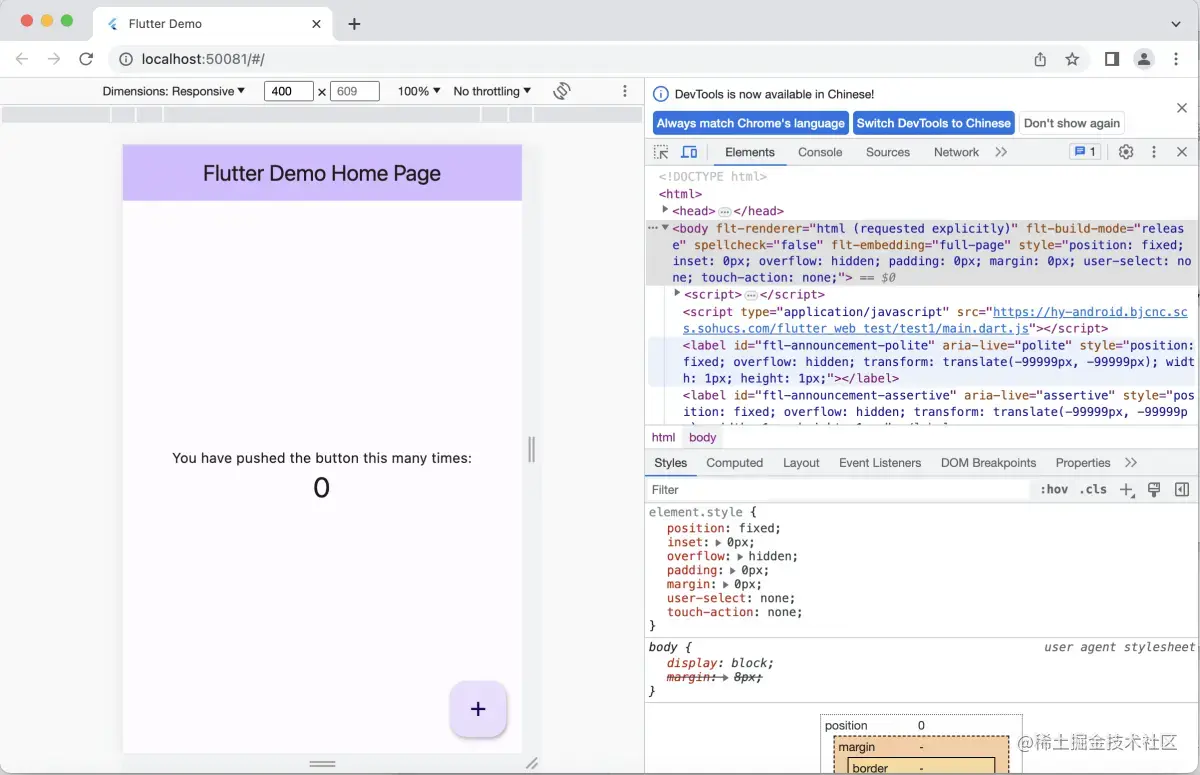Select body in the breadcrumb bar

pos(703,437)
